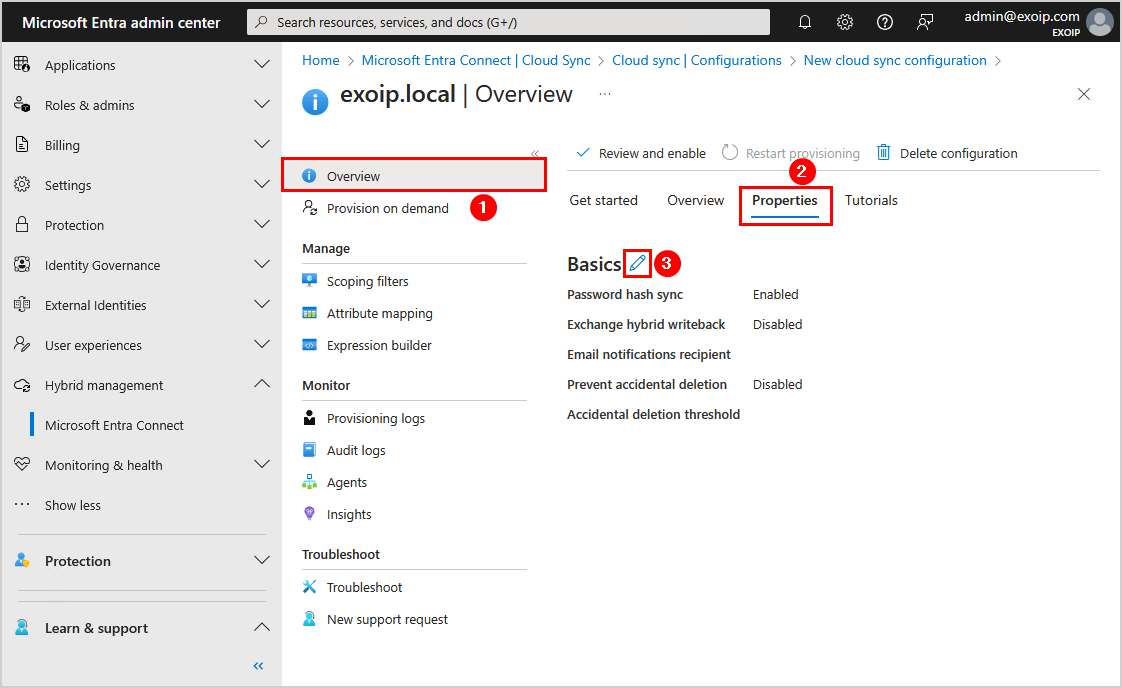The image size is (1122, 688).
Task: Click the Delete configuration trash icon
Action: [884, 152]
